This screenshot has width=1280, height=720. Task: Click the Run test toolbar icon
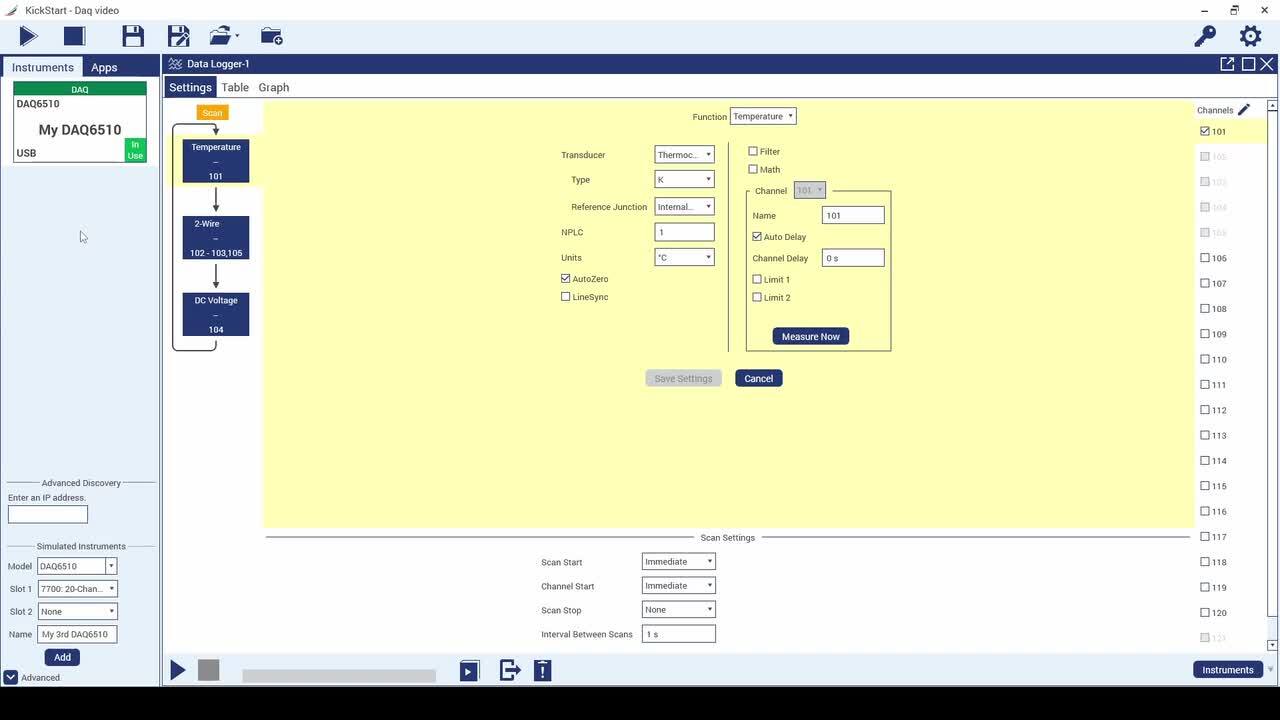pos(28,35)
